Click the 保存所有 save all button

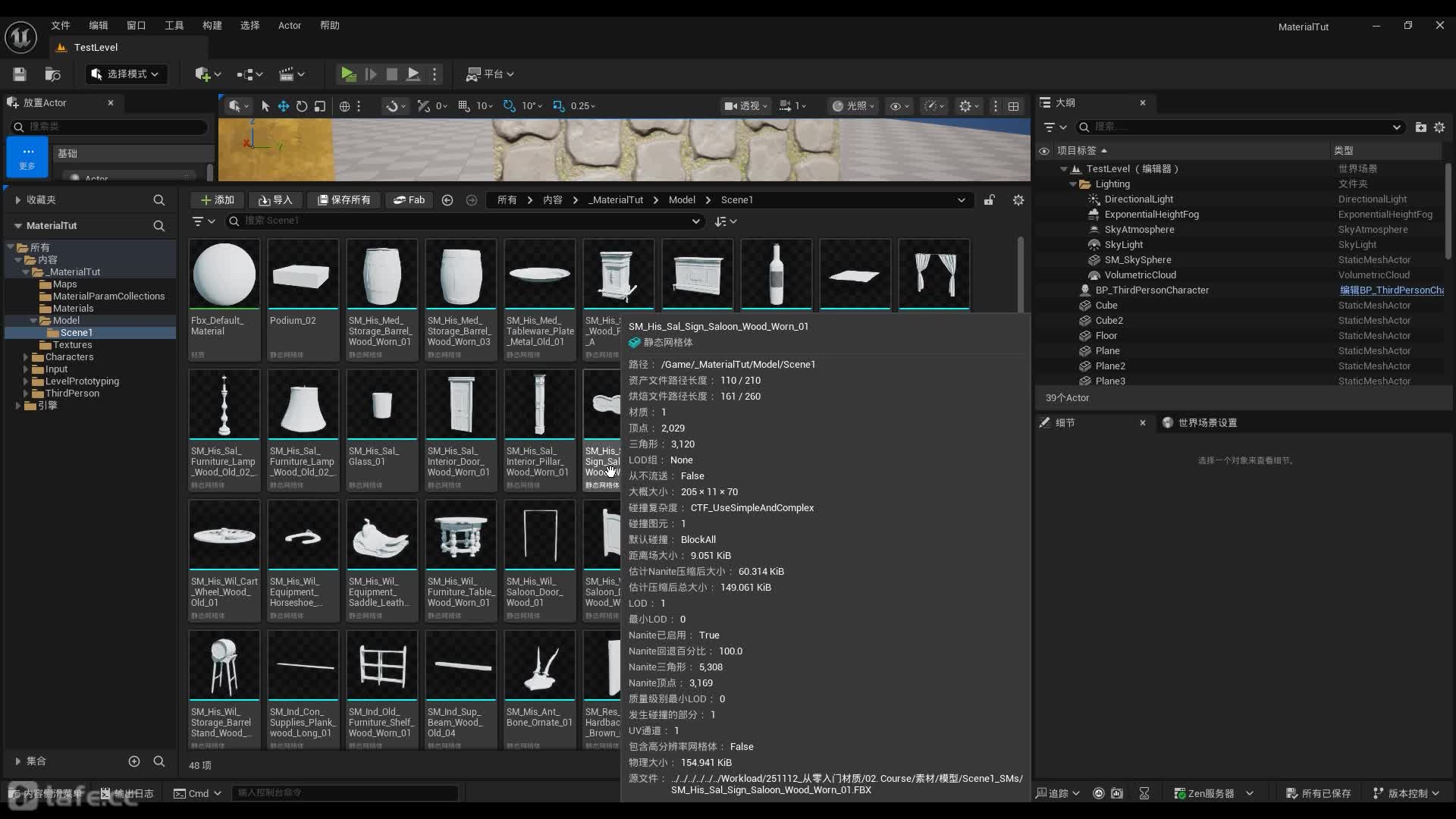pyautogui.click(x=344, y=200)
